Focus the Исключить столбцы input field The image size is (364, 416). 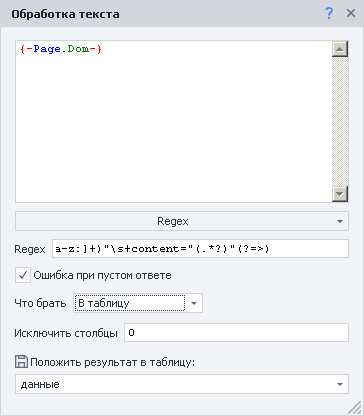[236, 333]
